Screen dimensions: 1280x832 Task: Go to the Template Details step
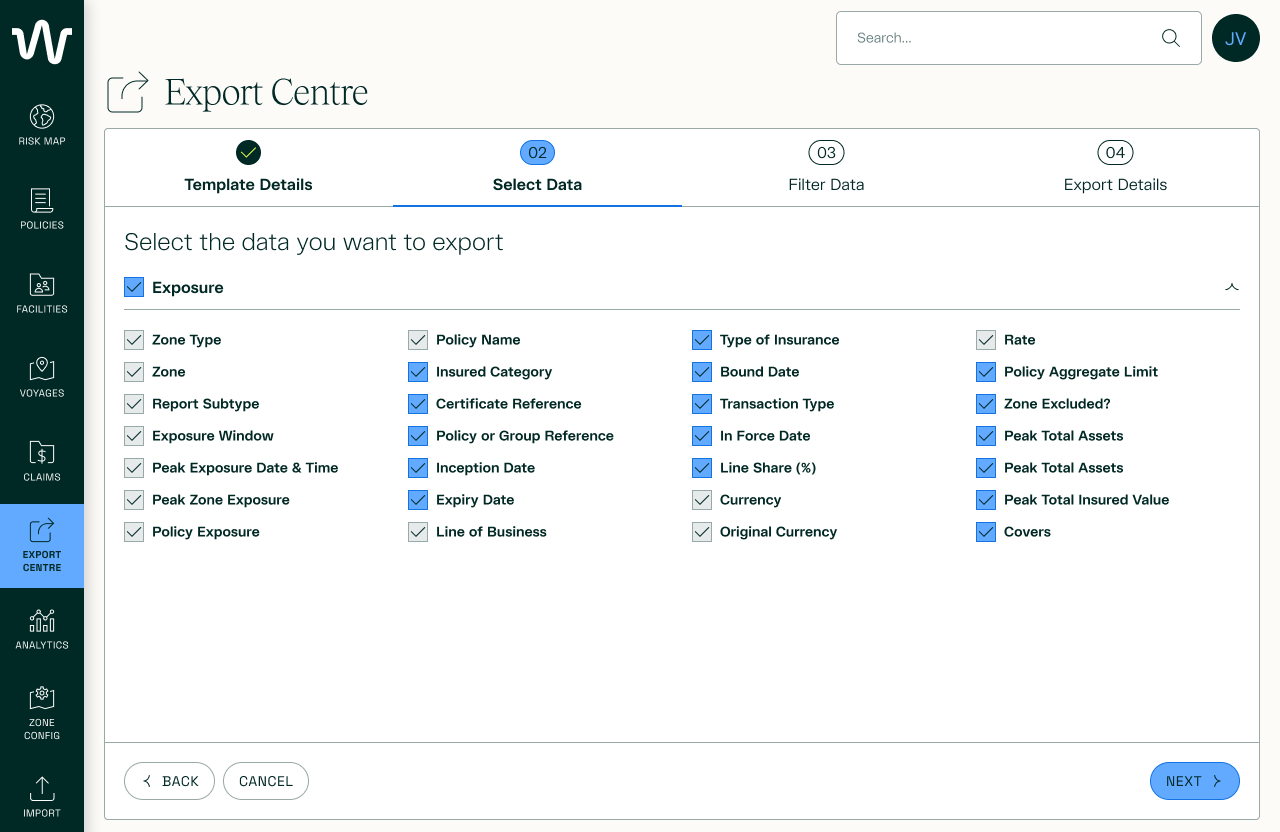248,167
